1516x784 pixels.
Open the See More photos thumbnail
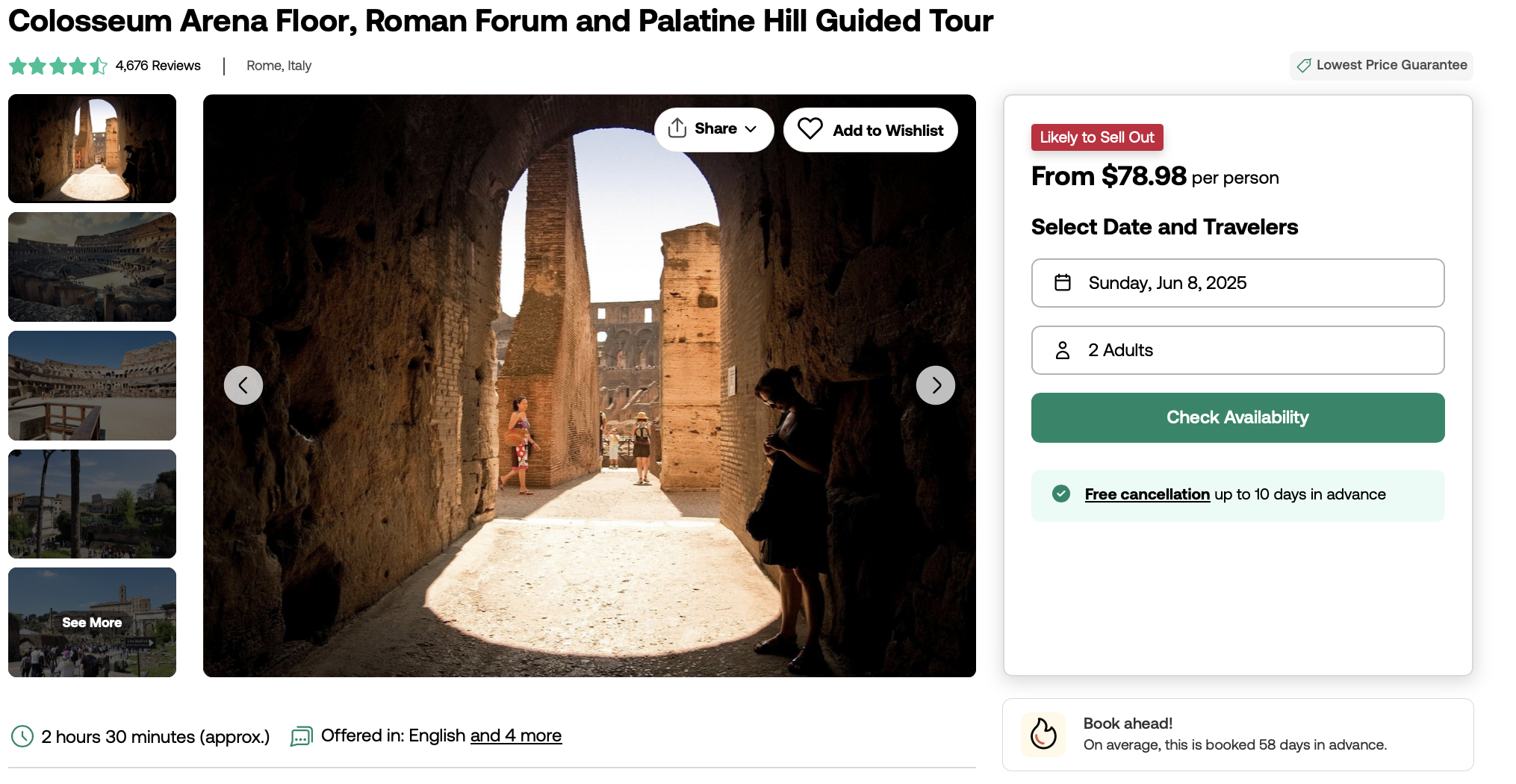coord(92,622)
